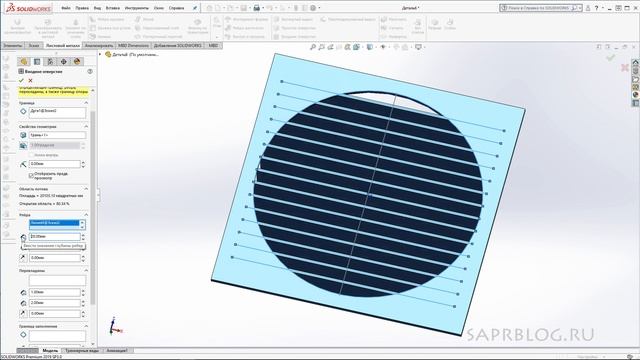This screenshot has height=360, width=640.
Task: Click the rib offset icon beside 0.00mm
Action: click(x=23, y=258)
